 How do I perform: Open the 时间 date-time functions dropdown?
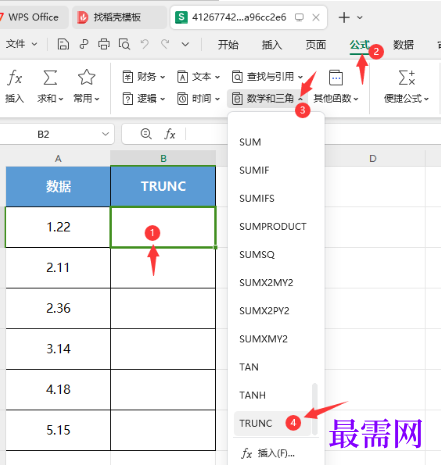pyautogui.click(x=198, y=99)
